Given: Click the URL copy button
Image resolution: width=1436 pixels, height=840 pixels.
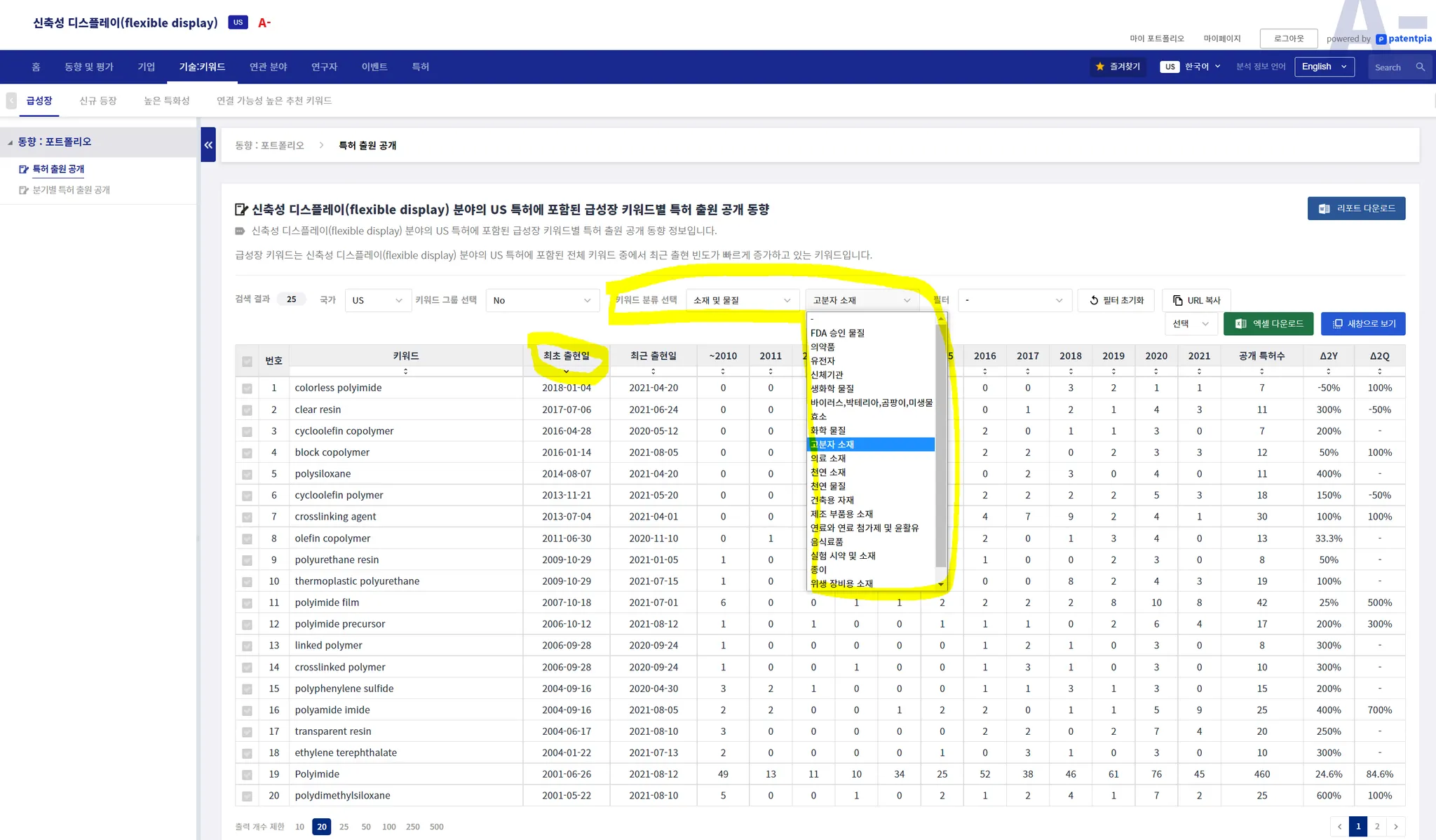Looking at the screenshot, I should point(1196,300).
